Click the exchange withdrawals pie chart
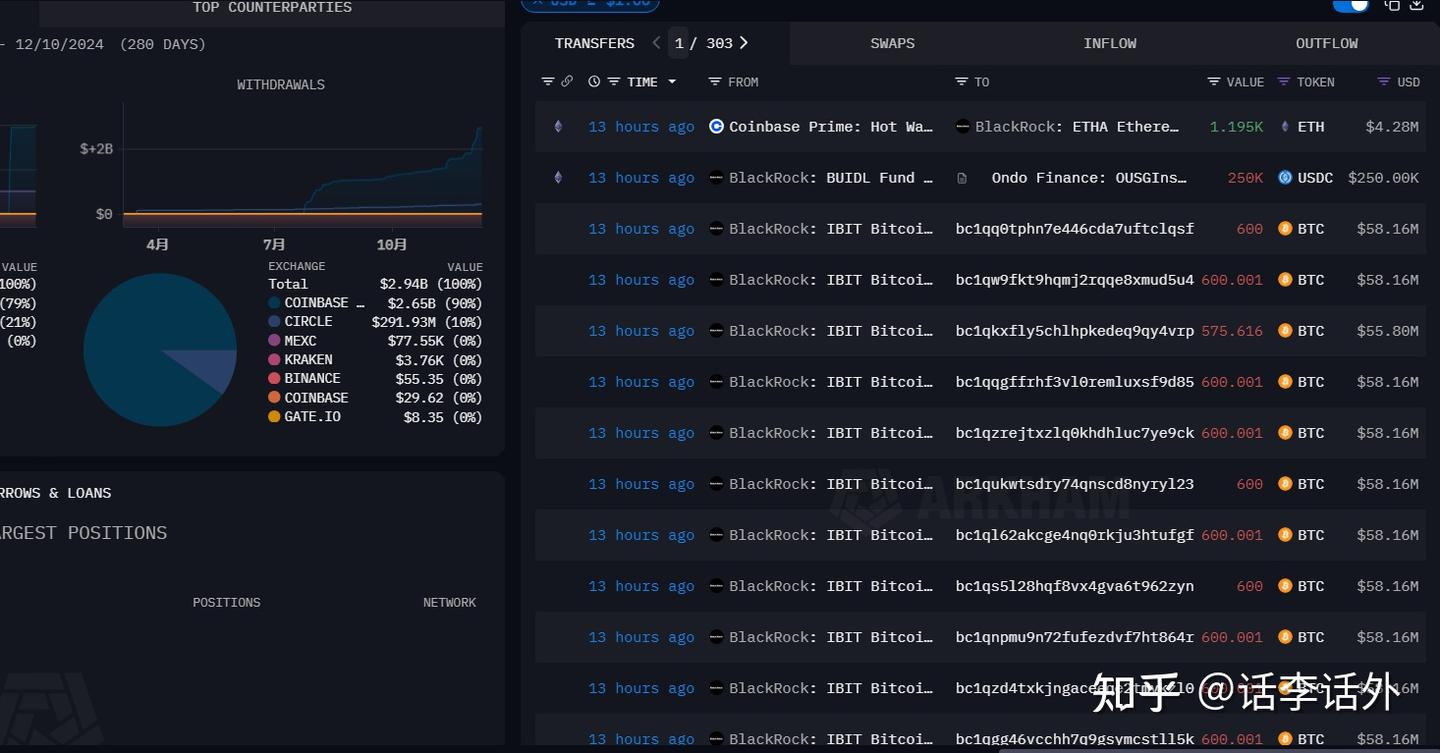Viewport: 1440px width, 753px height. (160, 350)
